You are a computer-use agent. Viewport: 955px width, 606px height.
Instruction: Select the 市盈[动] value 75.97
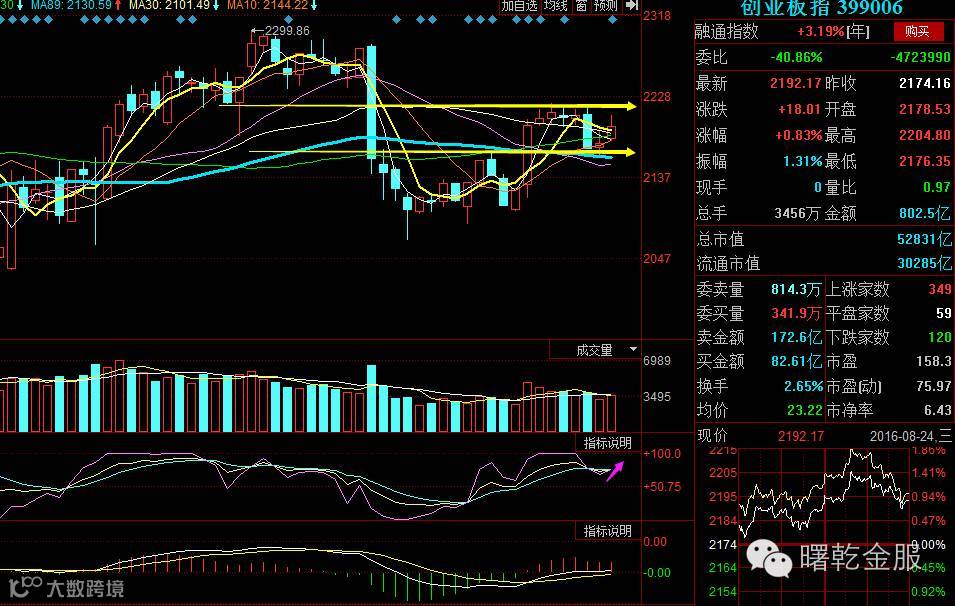934,386
